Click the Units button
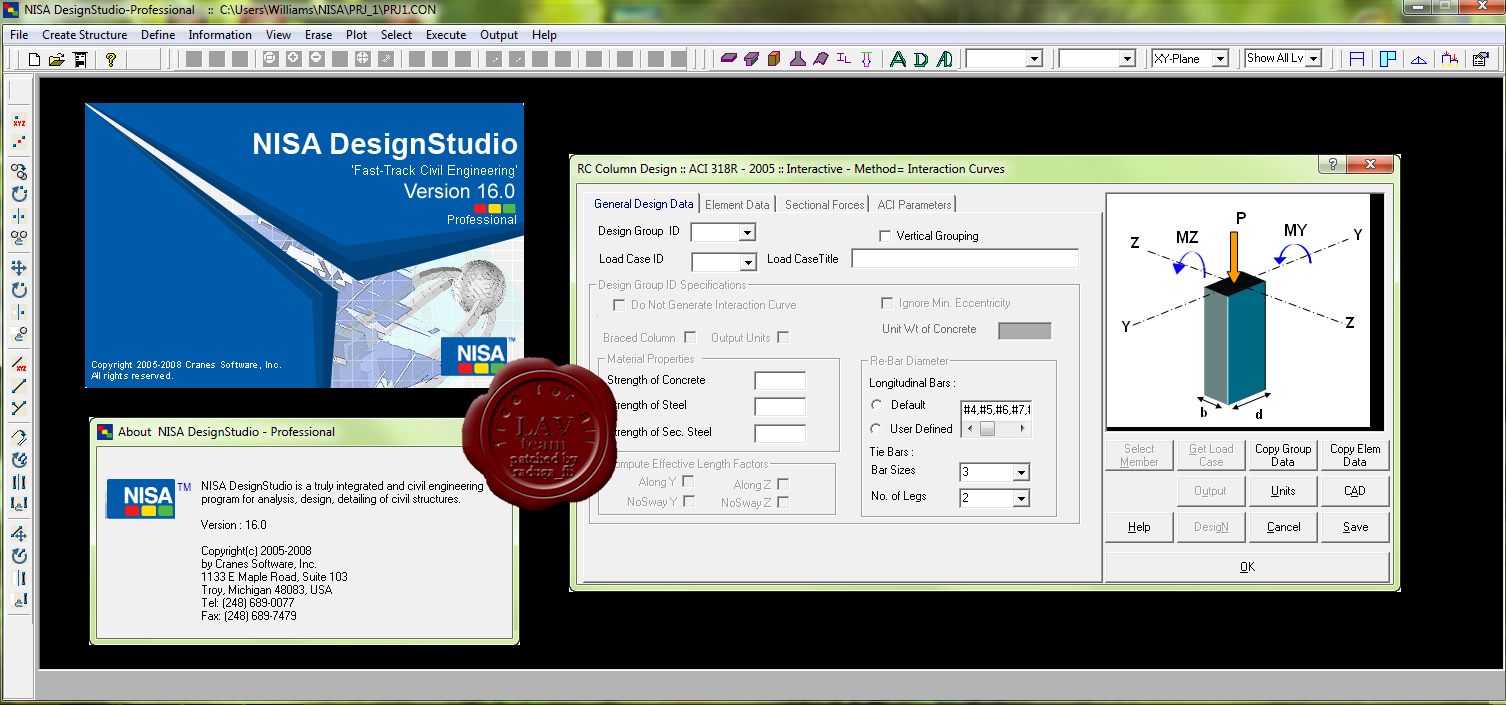The image size is (1506, 705). pos(1283,491)
